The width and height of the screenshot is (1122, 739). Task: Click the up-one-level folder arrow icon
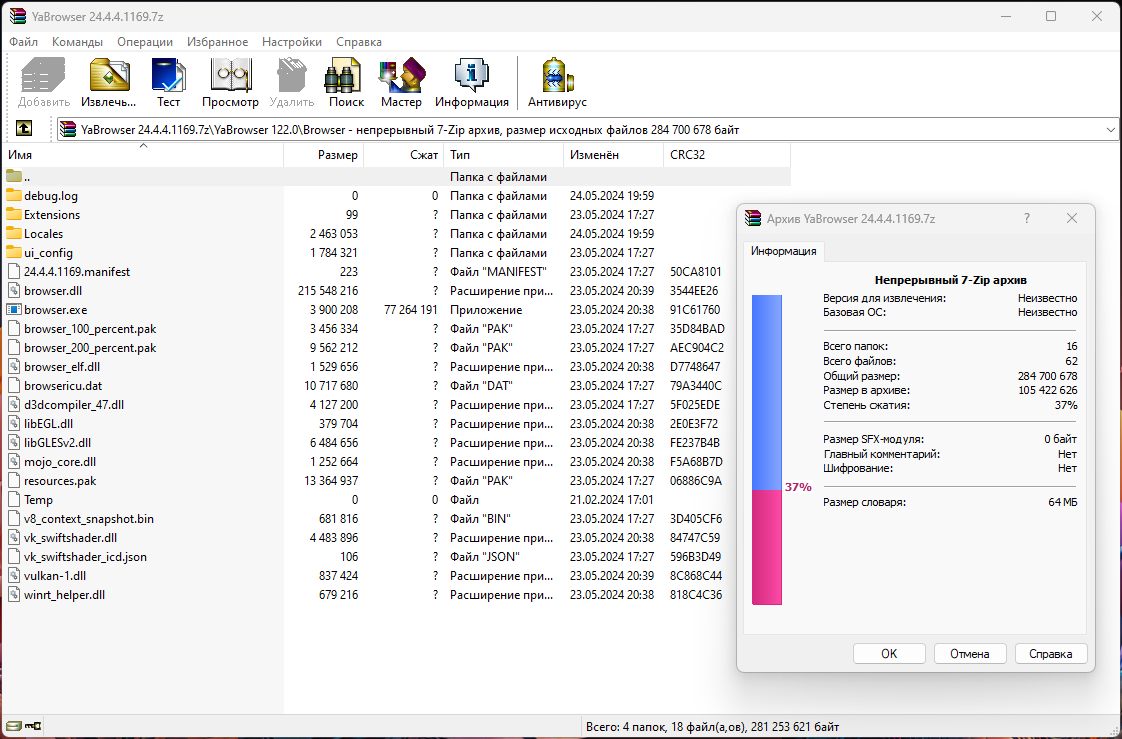[24, 129]
